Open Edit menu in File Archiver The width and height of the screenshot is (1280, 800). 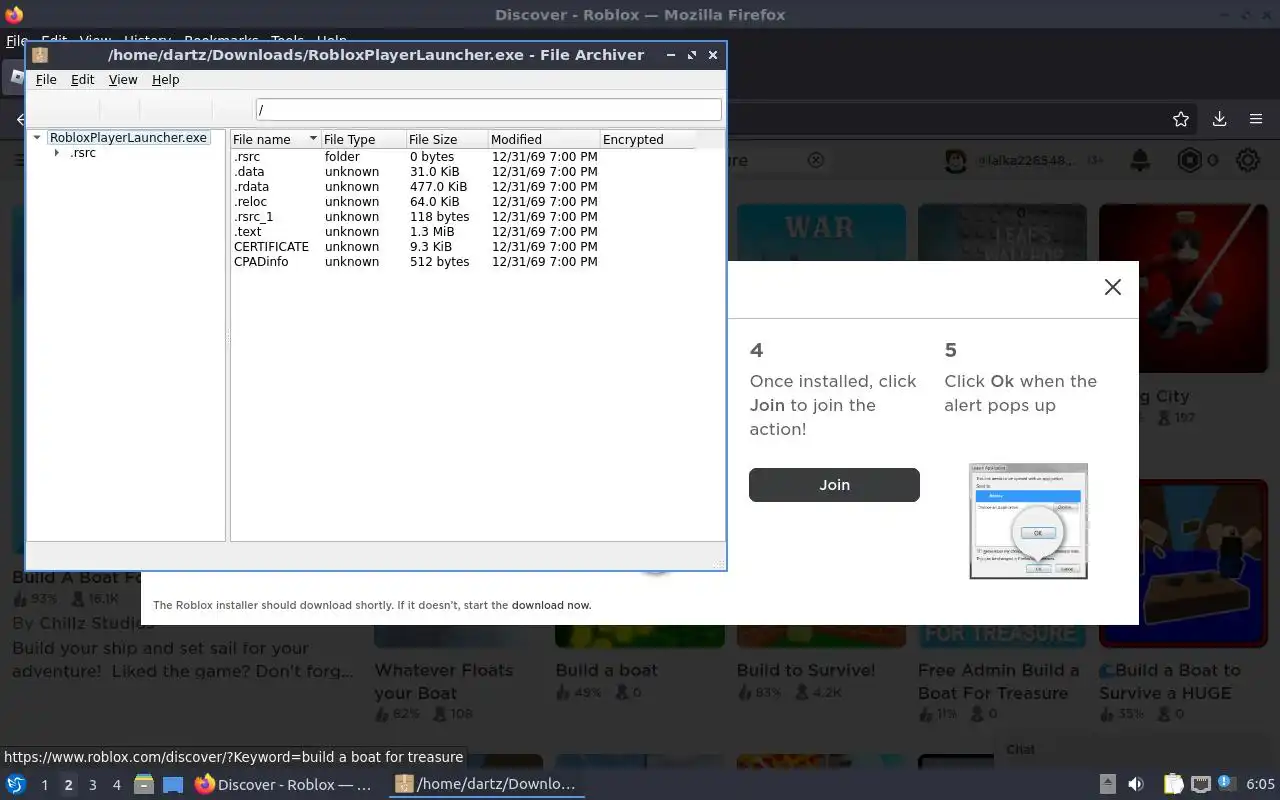click(x=83, y=80)
